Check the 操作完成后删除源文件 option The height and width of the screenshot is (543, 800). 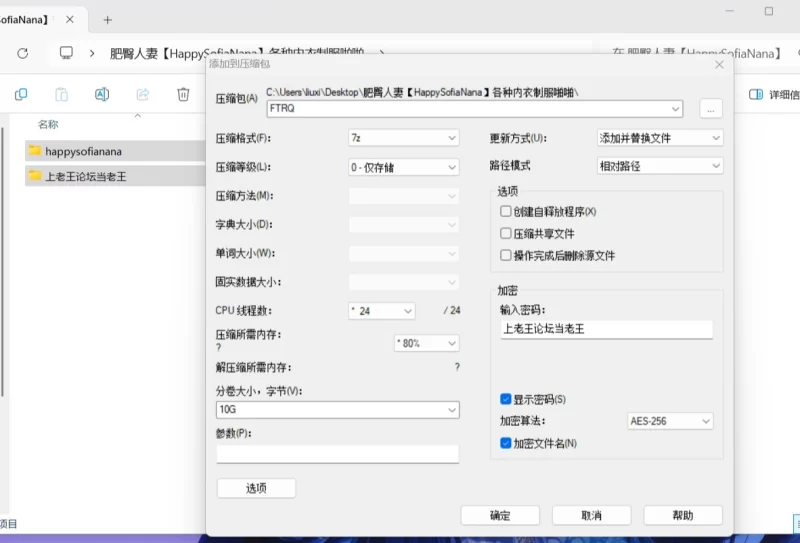(506, 255)
